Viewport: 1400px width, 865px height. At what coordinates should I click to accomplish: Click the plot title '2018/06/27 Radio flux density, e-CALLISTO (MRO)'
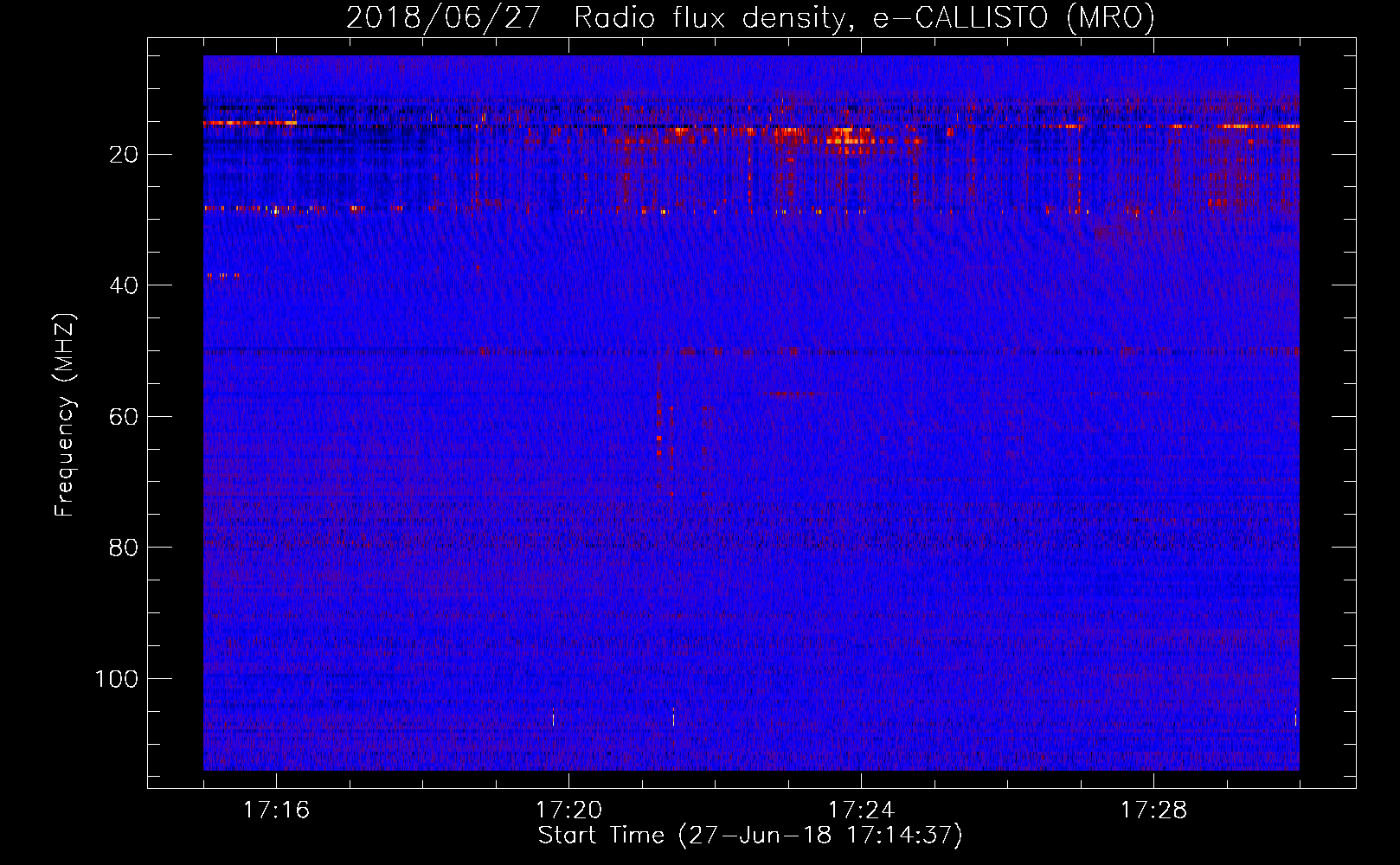click(750, 17)
